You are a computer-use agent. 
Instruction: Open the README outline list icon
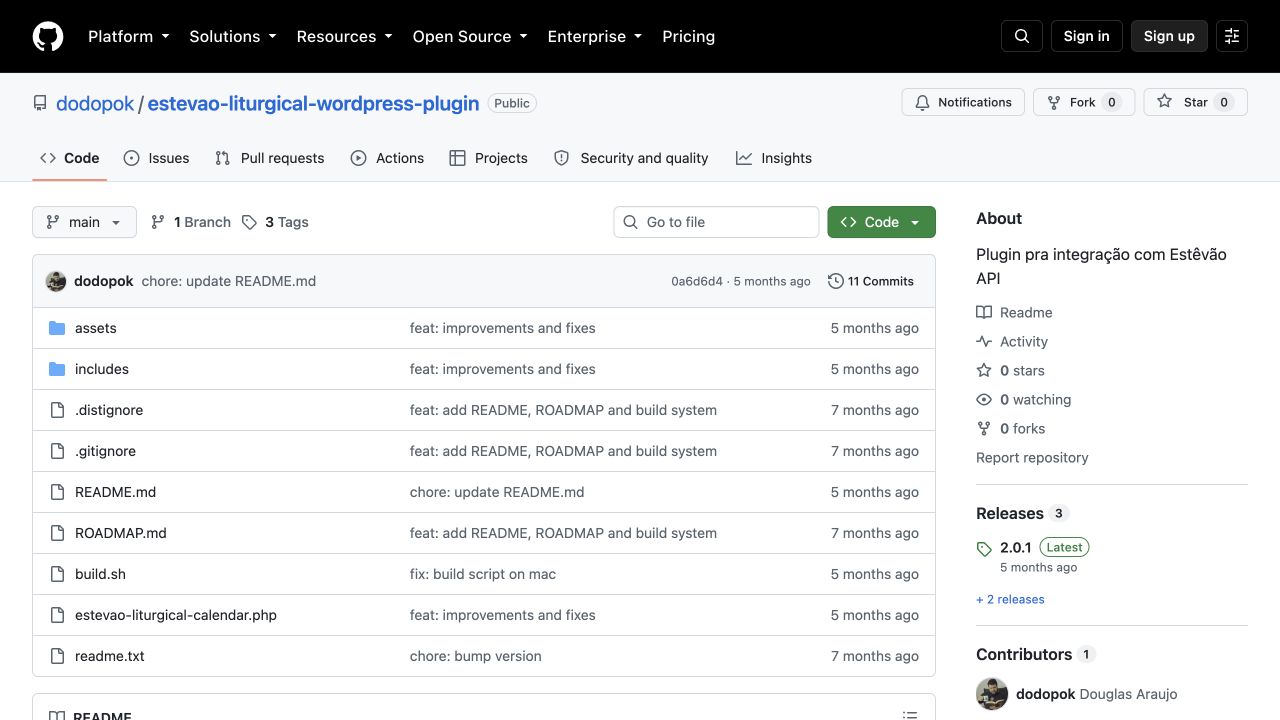pyautogui.click(x=910, y=715)
